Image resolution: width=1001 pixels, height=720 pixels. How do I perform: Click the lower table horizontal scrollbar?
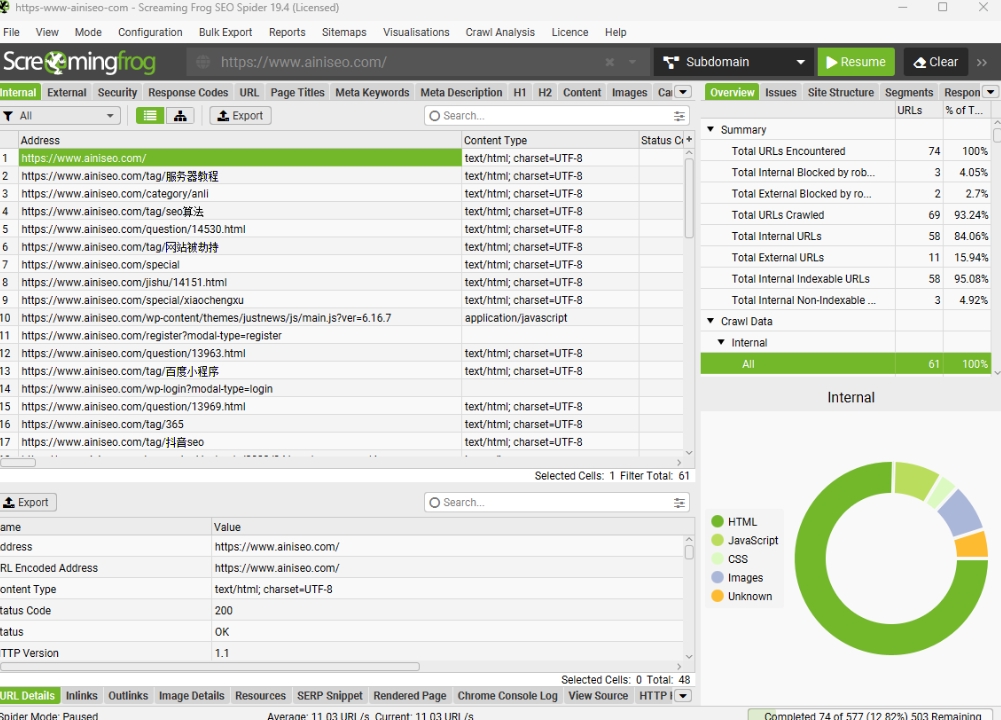(209, 666)
